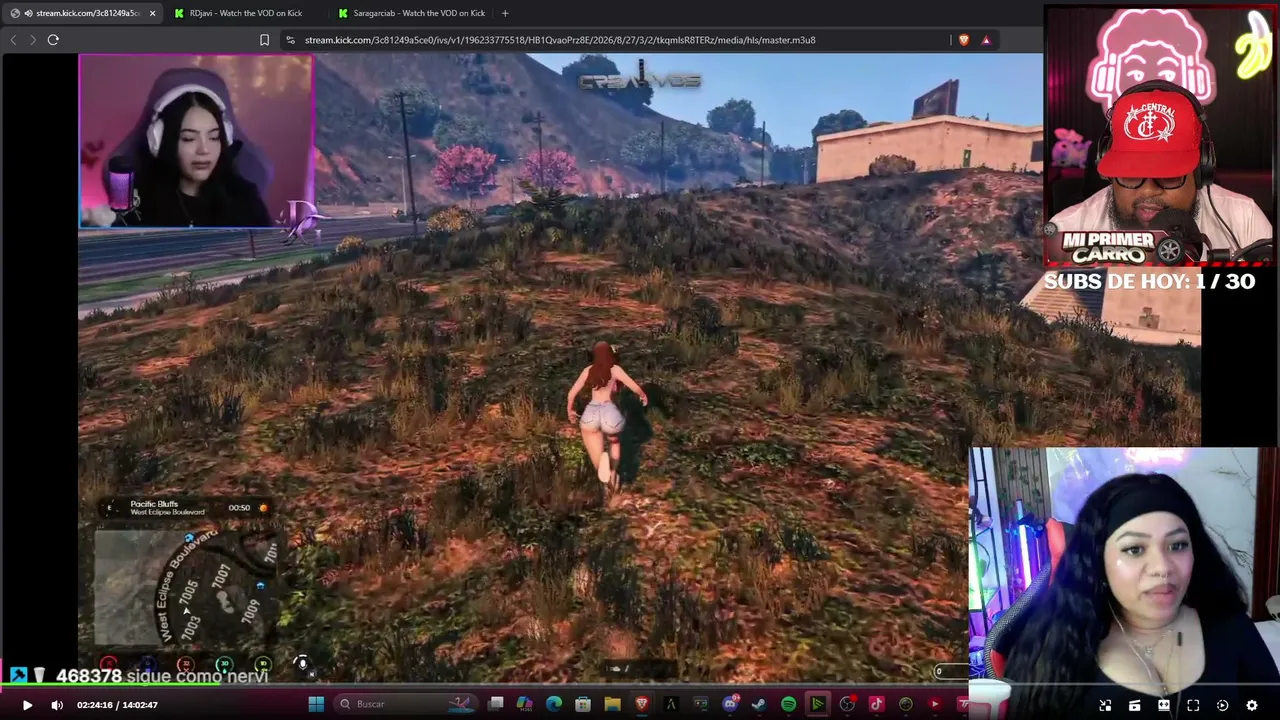The height and width of the screenshot is (720, 1280).
Task: Open the video player settings gear
Action: pos(1251,705)
